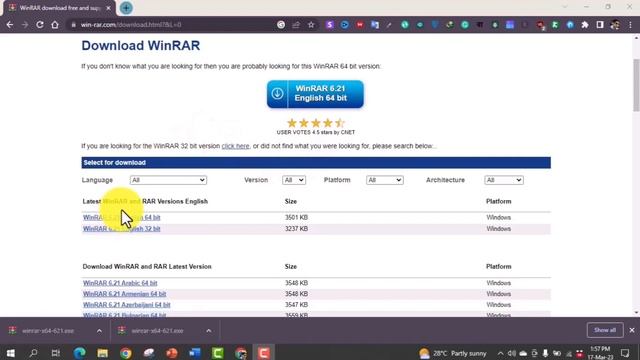The height and width of the screenshot is (360, 640).
Task: Open green Camtasia icon on taskbar
Action: point(218,353)
